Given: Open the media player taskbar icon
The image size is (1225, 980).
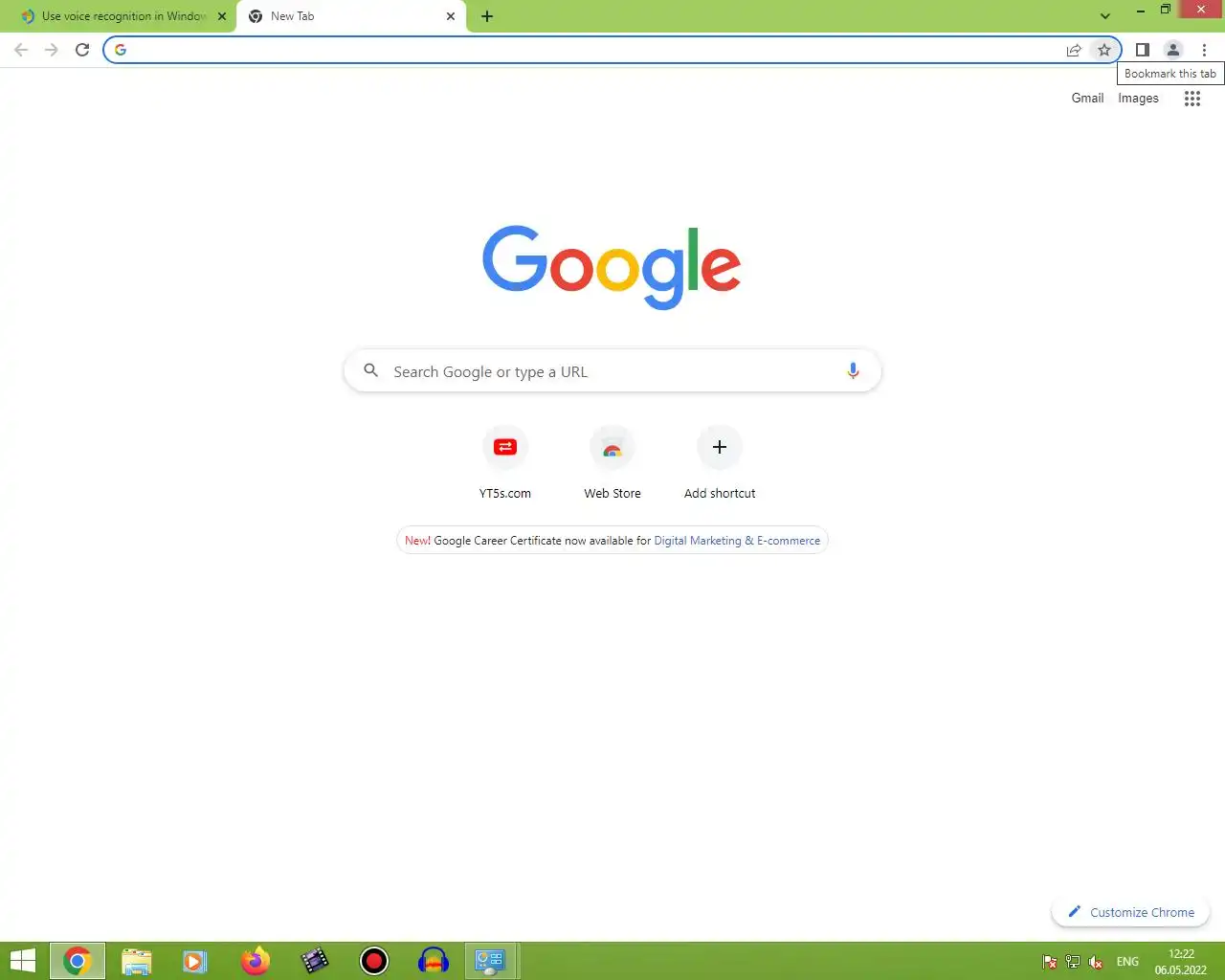Looking at the screenshot, I should tap(195, 961).
